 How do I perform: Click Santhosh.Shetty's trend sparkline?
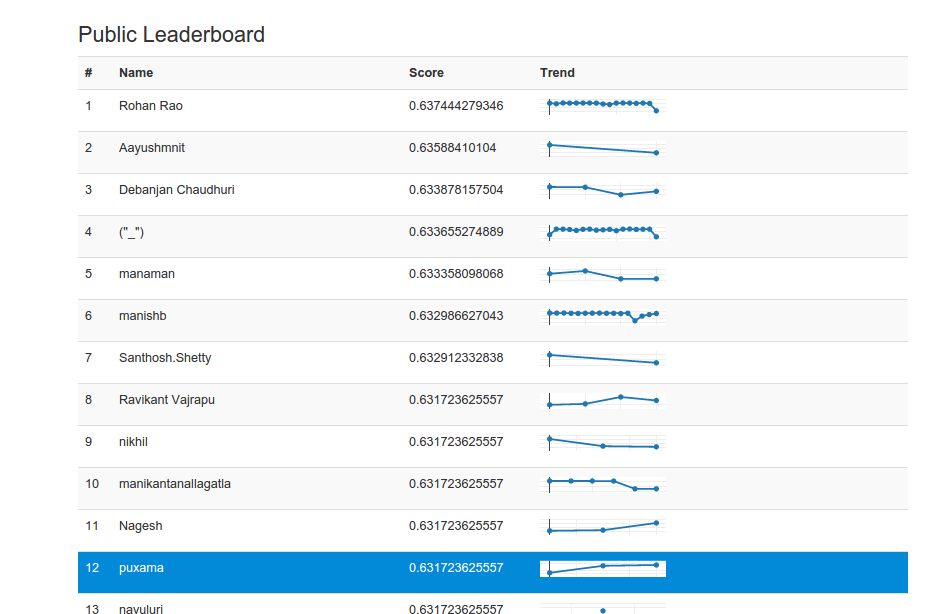pos(603,358)
